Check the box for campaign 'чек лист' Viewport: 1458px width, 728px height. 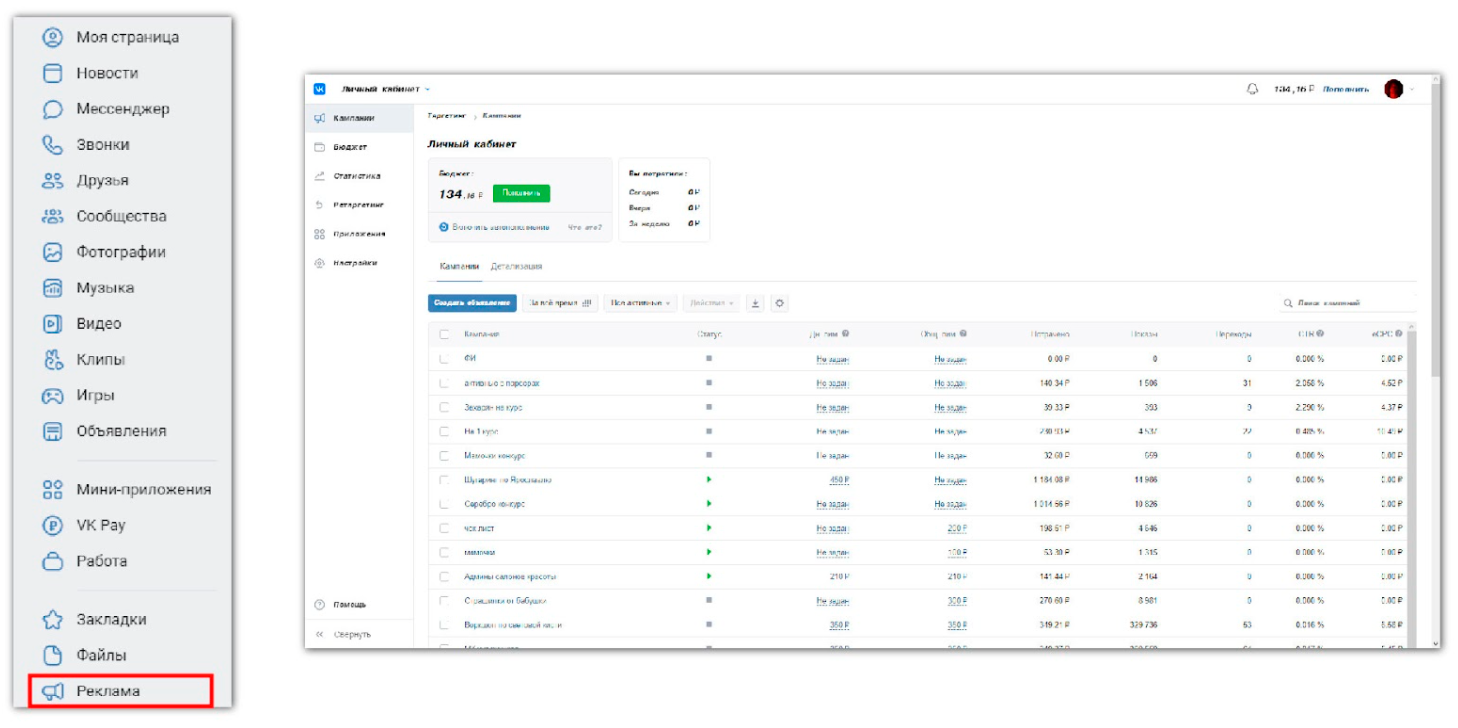[445, 528]
